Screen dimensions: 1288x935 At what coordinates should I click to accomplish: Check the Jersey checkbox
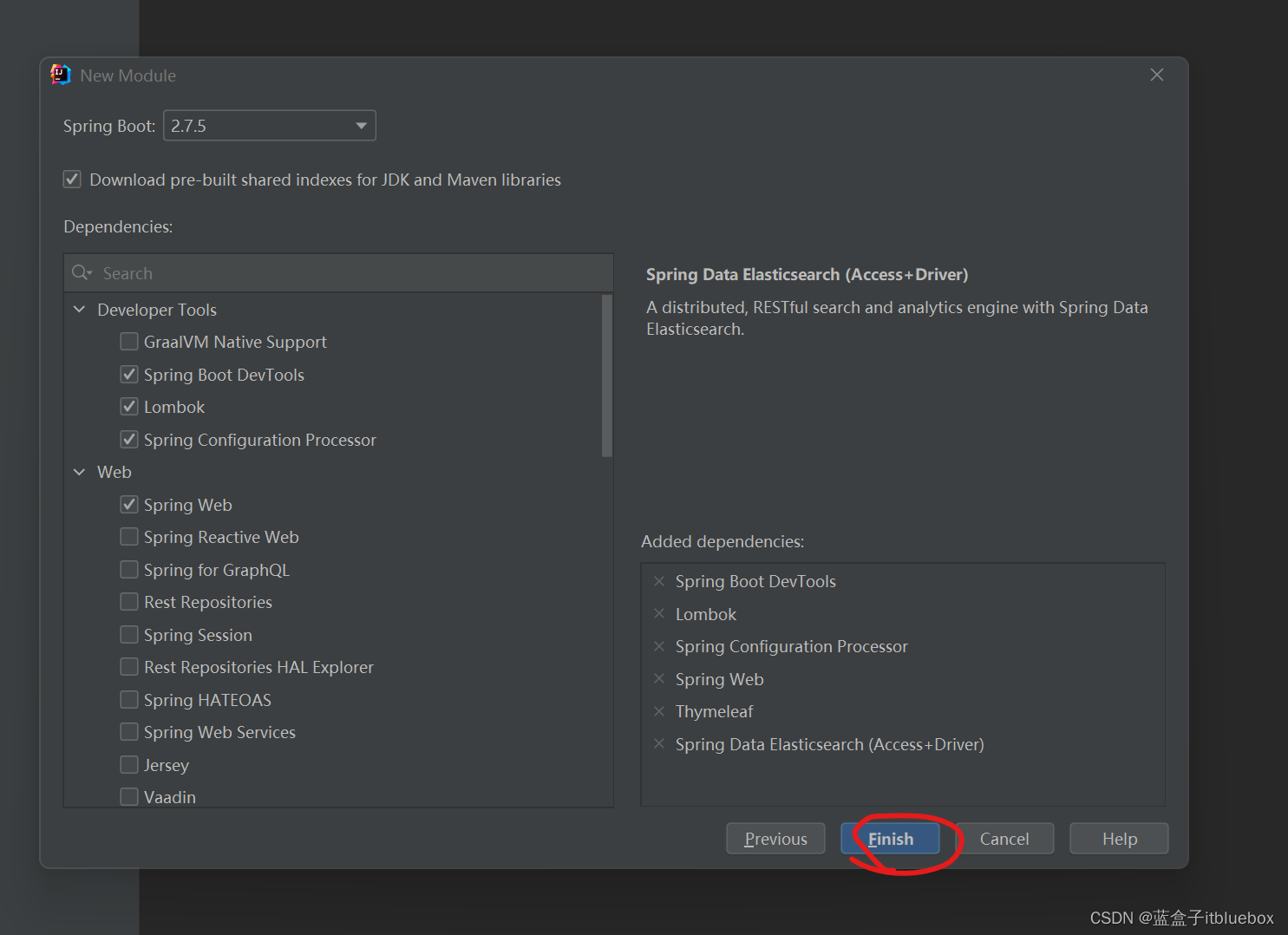[129, 765]
